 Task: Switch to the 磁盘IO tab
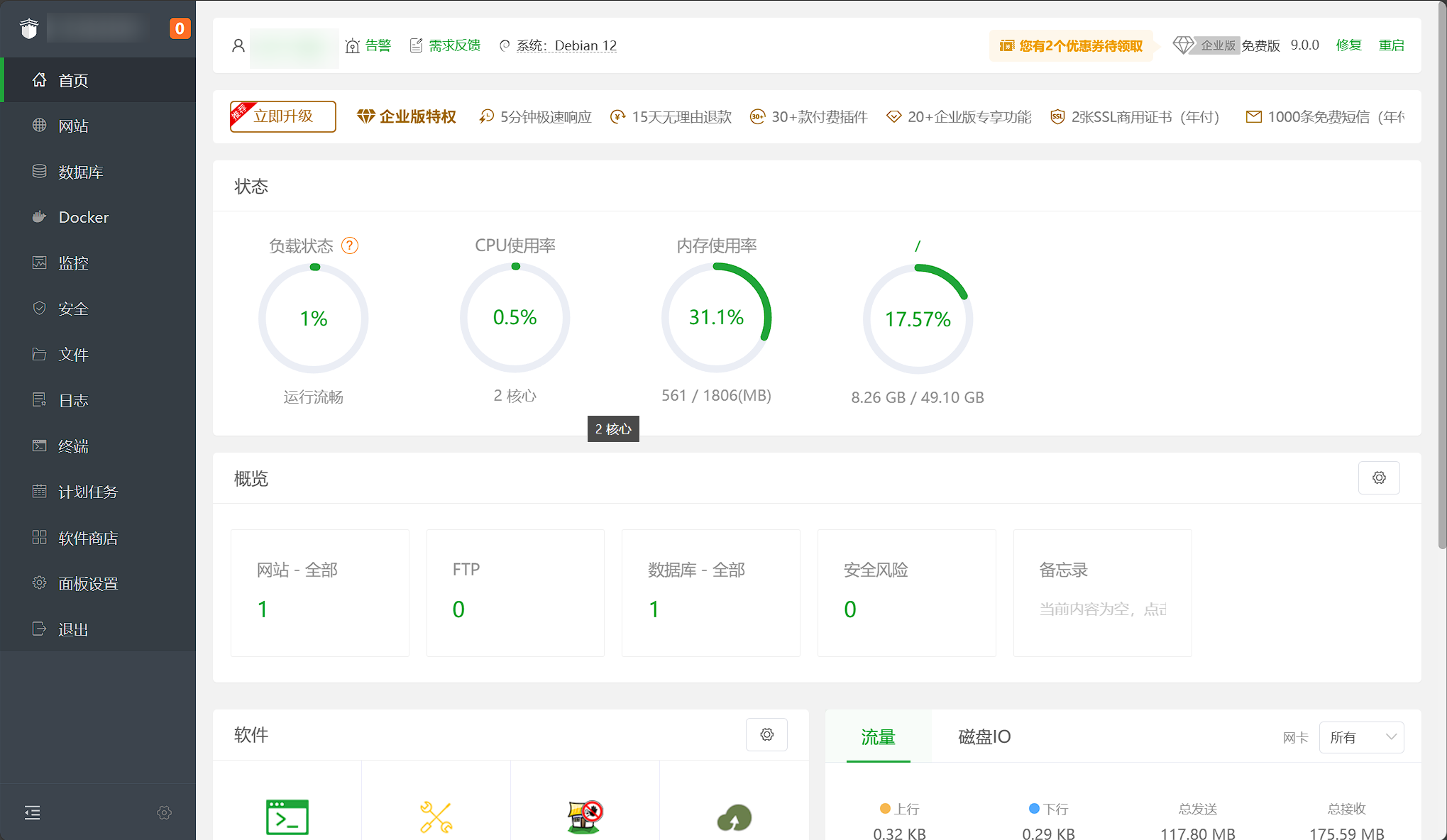(984, 736)
